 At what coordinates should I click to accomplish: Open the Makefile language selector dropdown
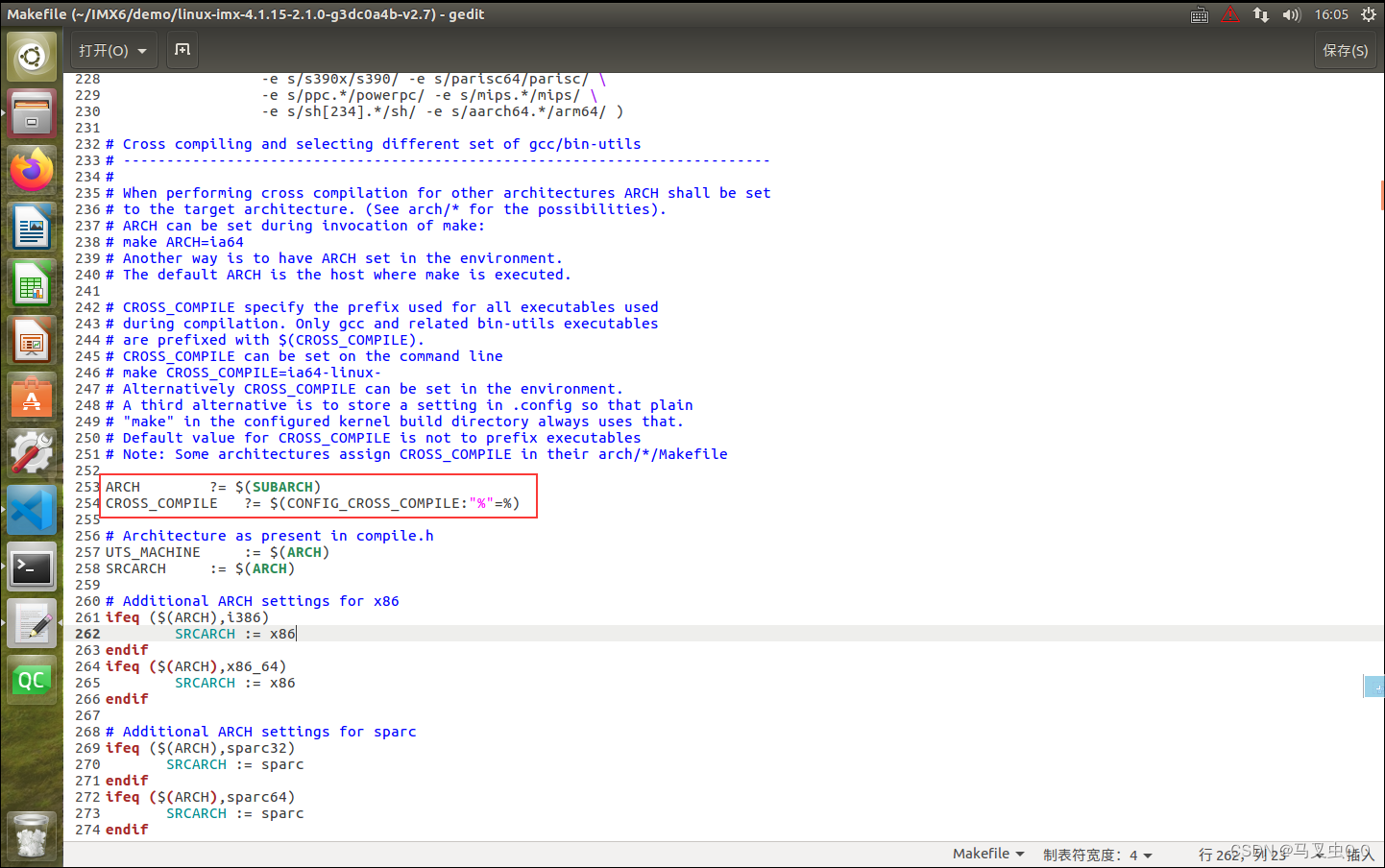[x=988, y=854]
